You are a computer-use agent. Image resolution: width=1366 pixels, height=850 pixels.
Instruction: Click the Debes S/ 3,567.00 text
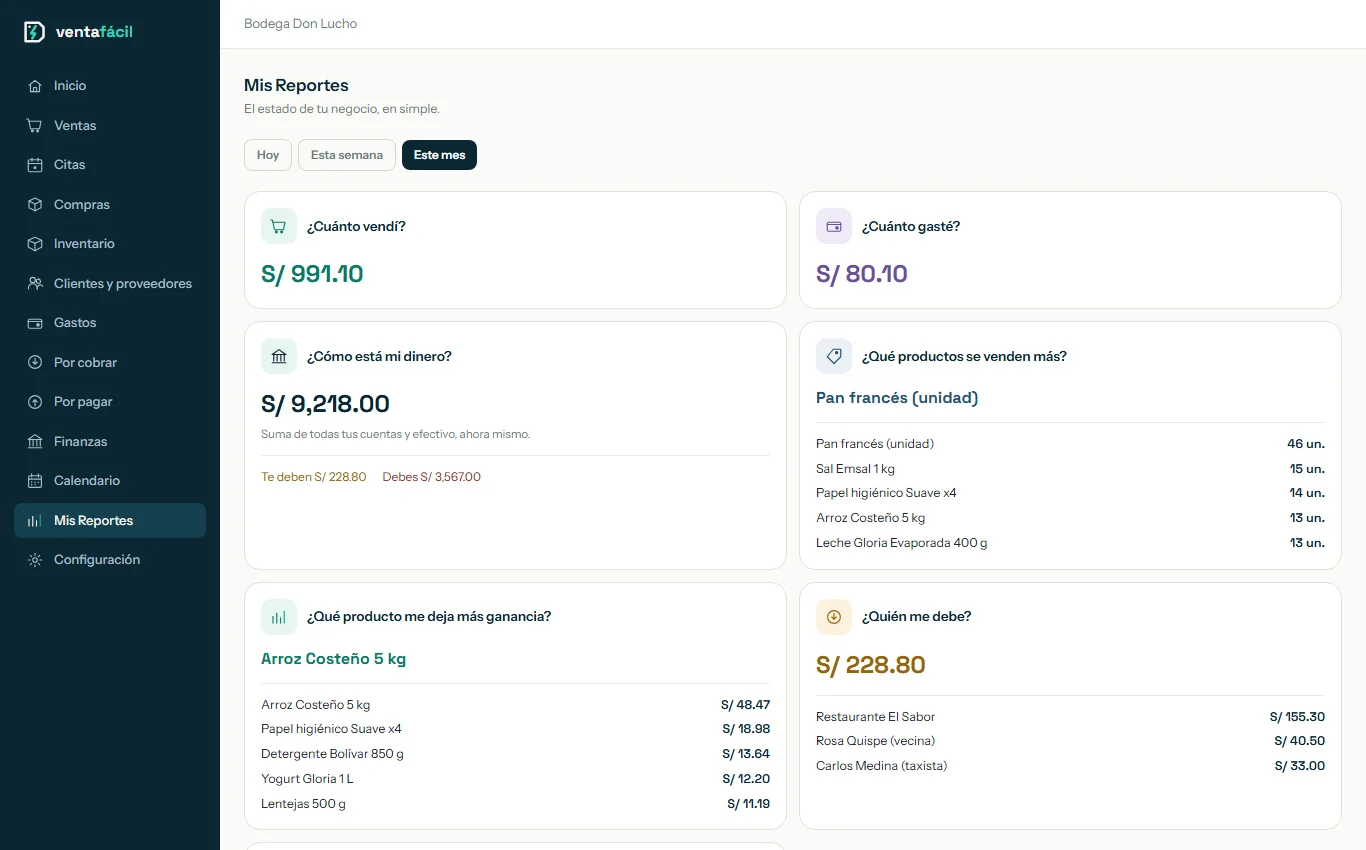click(432, 477)
